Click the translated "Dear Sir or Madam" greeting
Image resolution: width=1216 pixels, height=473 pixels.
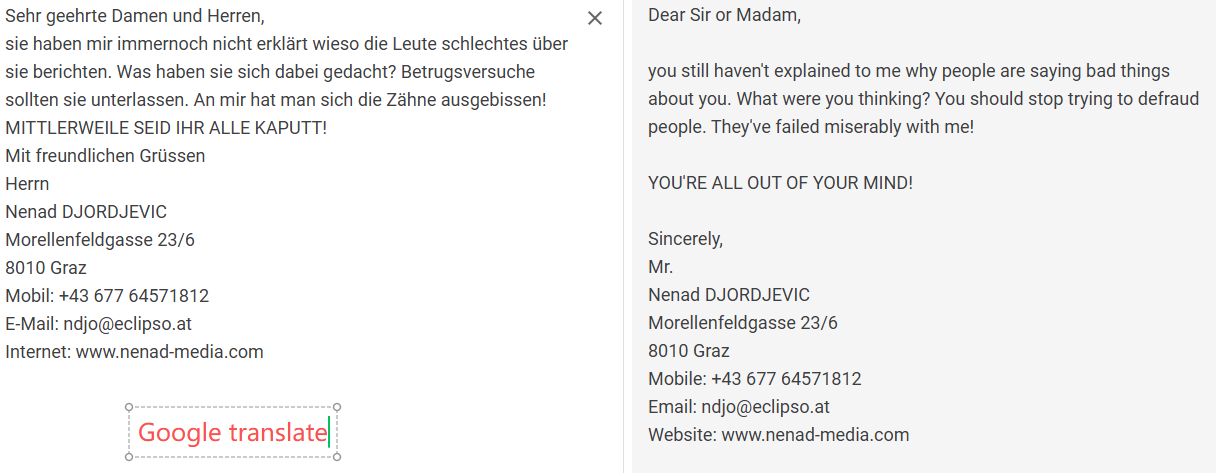(x=724, y=15)
